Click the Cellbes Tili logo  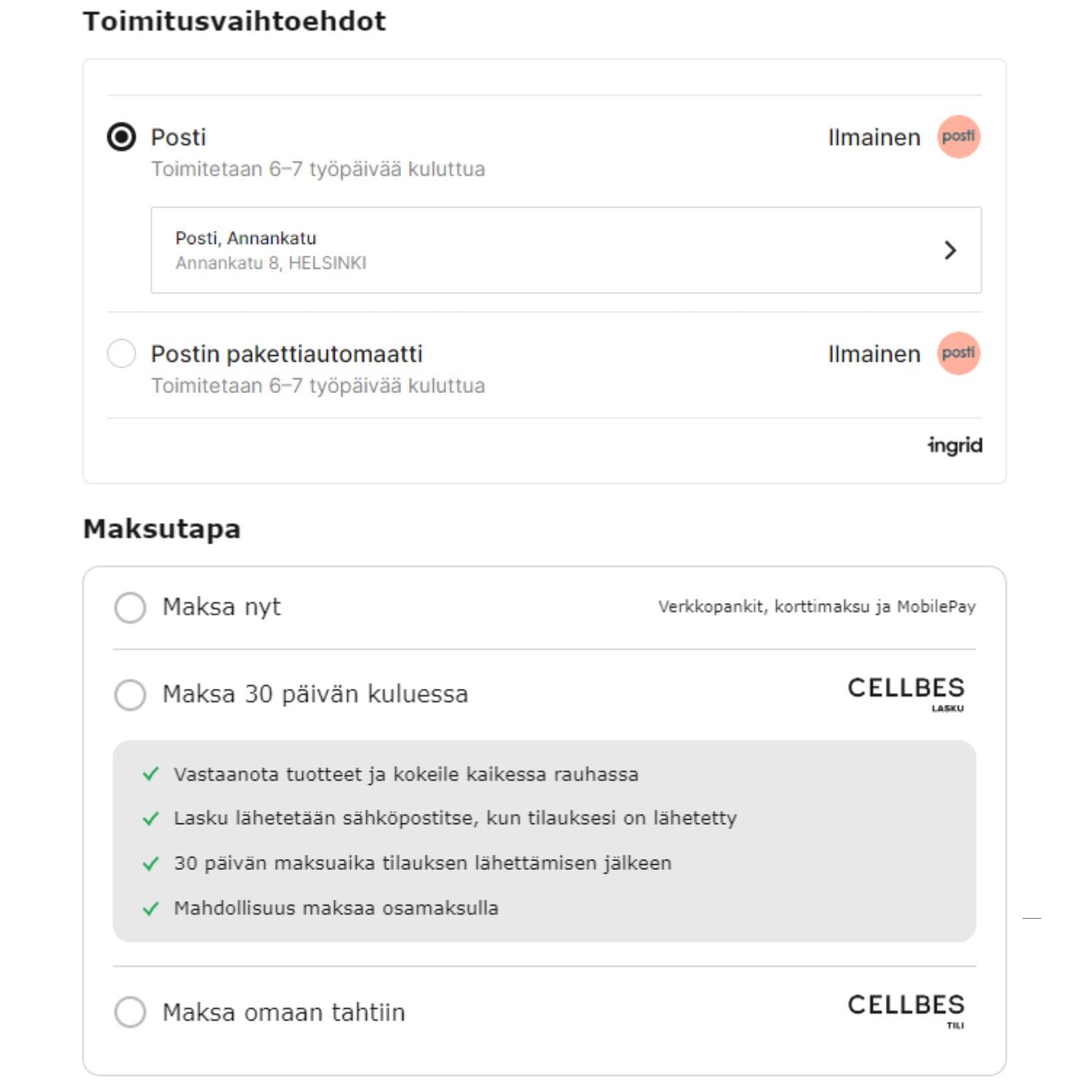[906, 1011]
